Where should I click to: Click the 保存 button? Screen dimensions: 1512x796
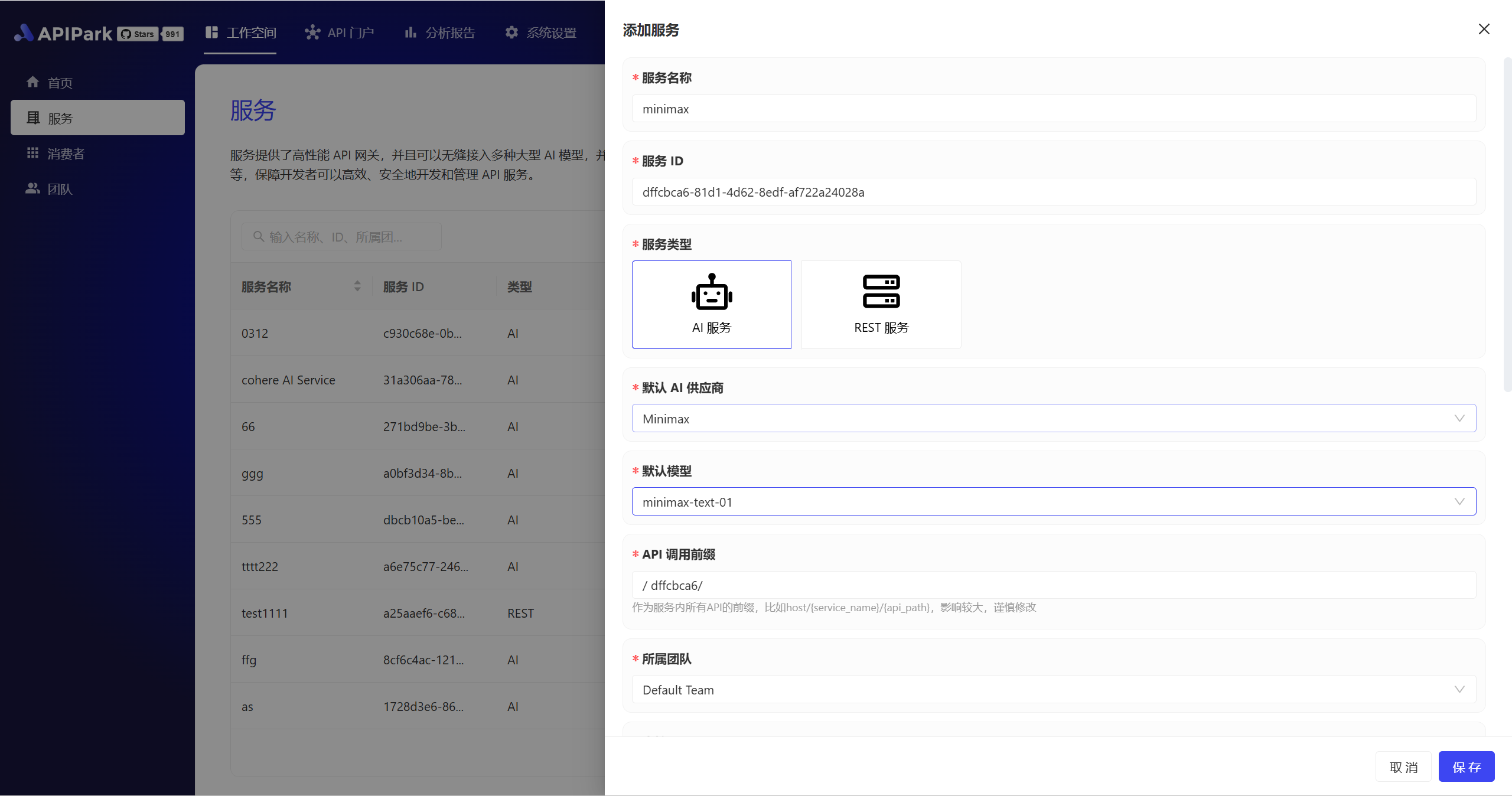(x=1466, y=766)
